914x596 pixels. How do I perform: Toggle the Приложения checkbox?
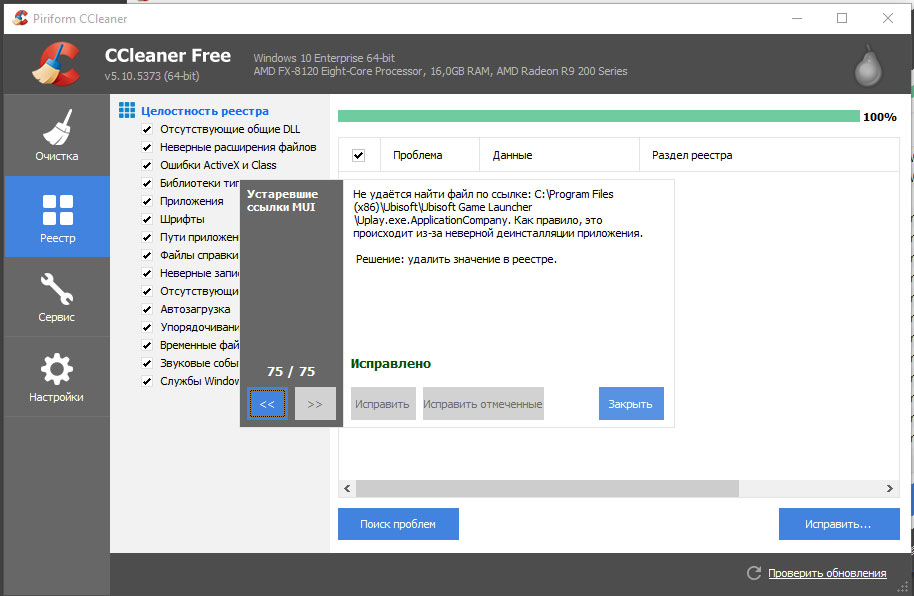pyautogui.click(x=147, y=202)
